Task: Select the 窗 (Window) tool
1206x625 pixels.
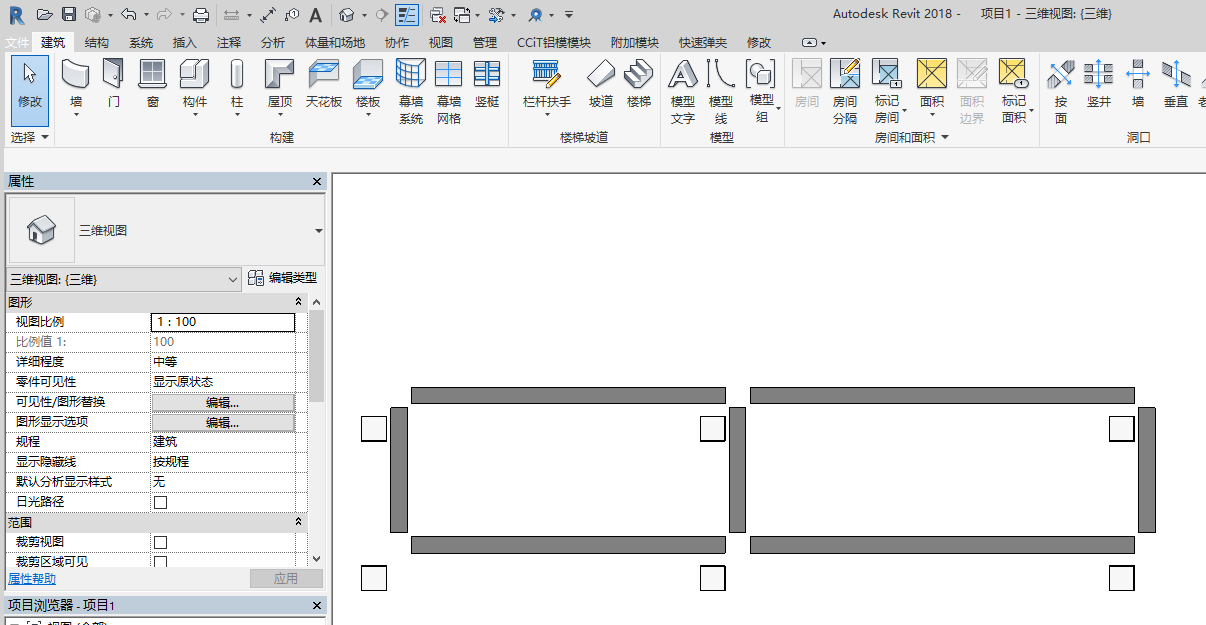Action: [x=152, y=84]
